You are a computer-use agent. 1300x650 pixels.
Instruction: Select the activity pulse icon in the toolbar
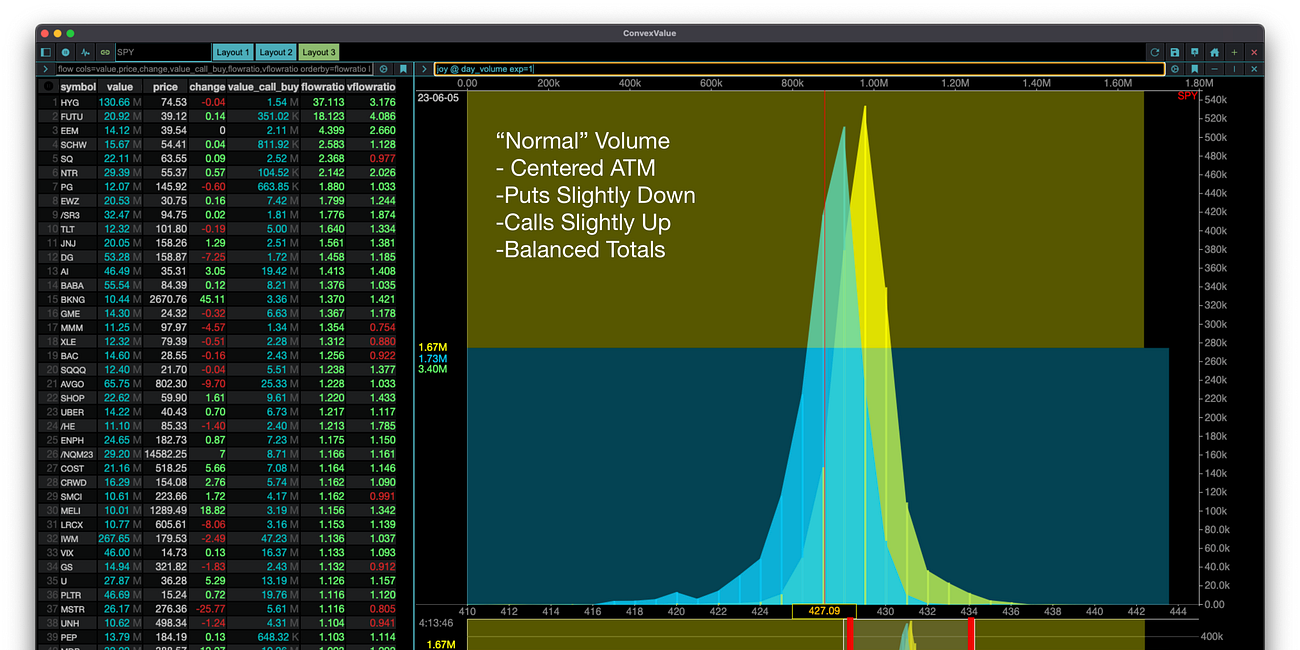85,52
